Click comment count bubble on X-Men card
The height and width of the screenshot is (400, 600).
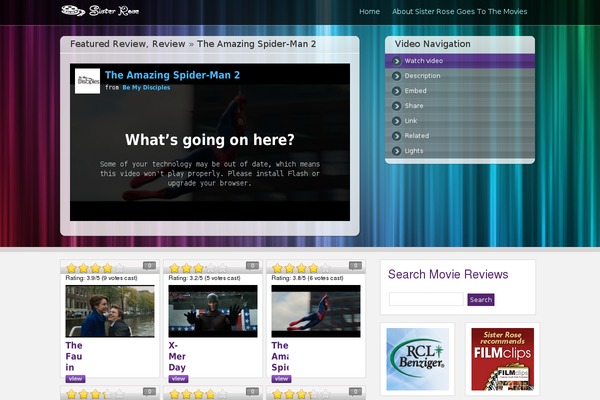[252, 266]
